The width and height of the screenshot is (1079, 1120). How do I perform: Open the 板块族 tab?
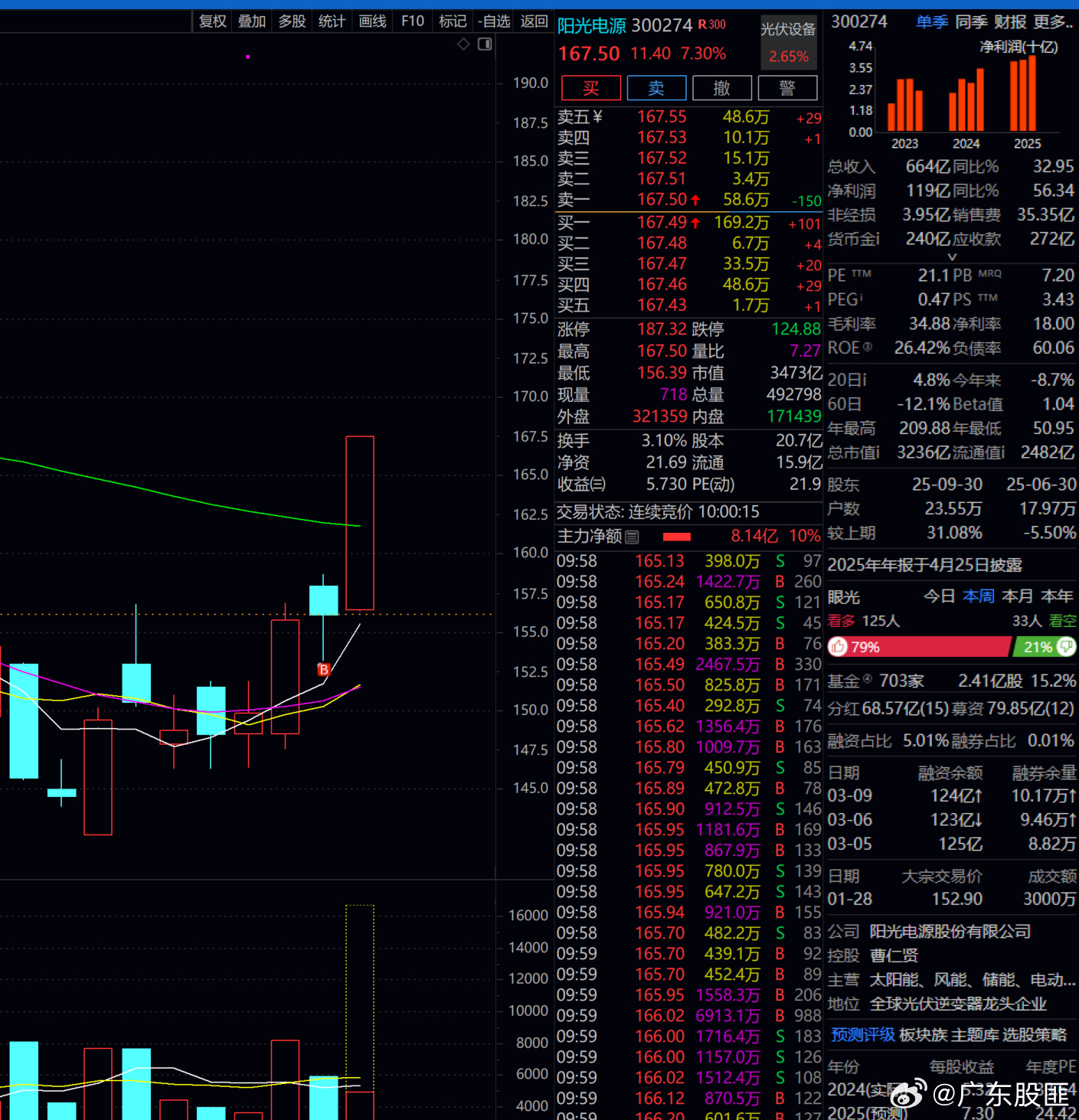923,1035
